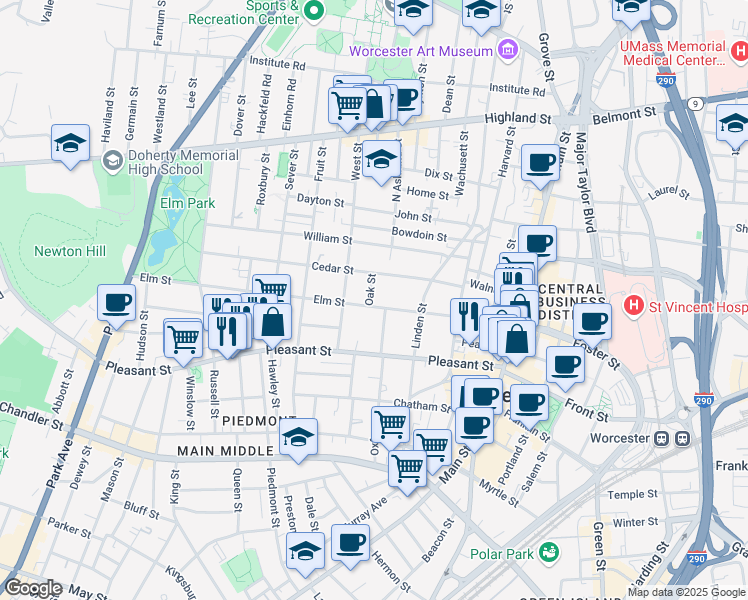Screen dimensions: 748x600
Task: Select the MAIN MIDDLE neighborhood label
Action: pyautogui.click(x=226, y=451)
